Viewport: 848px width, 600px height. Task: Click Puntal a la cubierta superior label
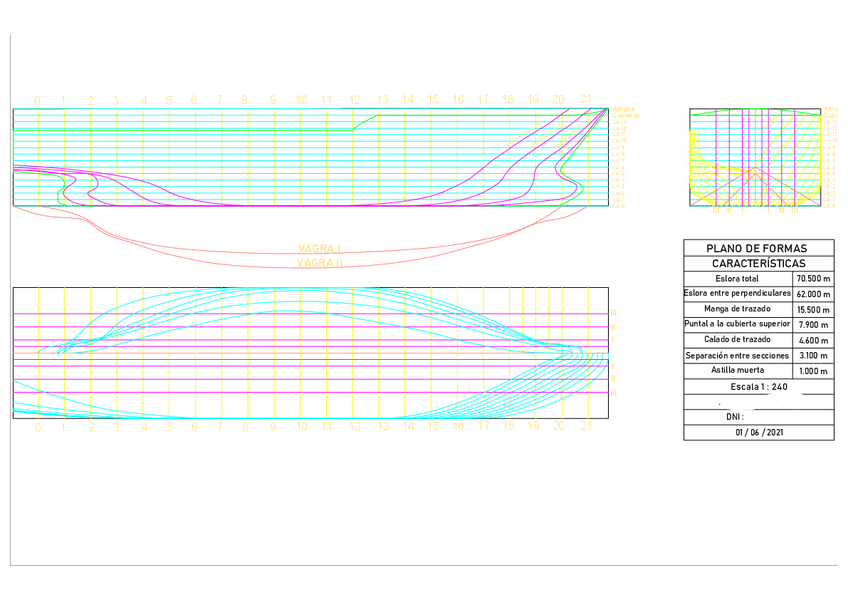tap(737, 324)
